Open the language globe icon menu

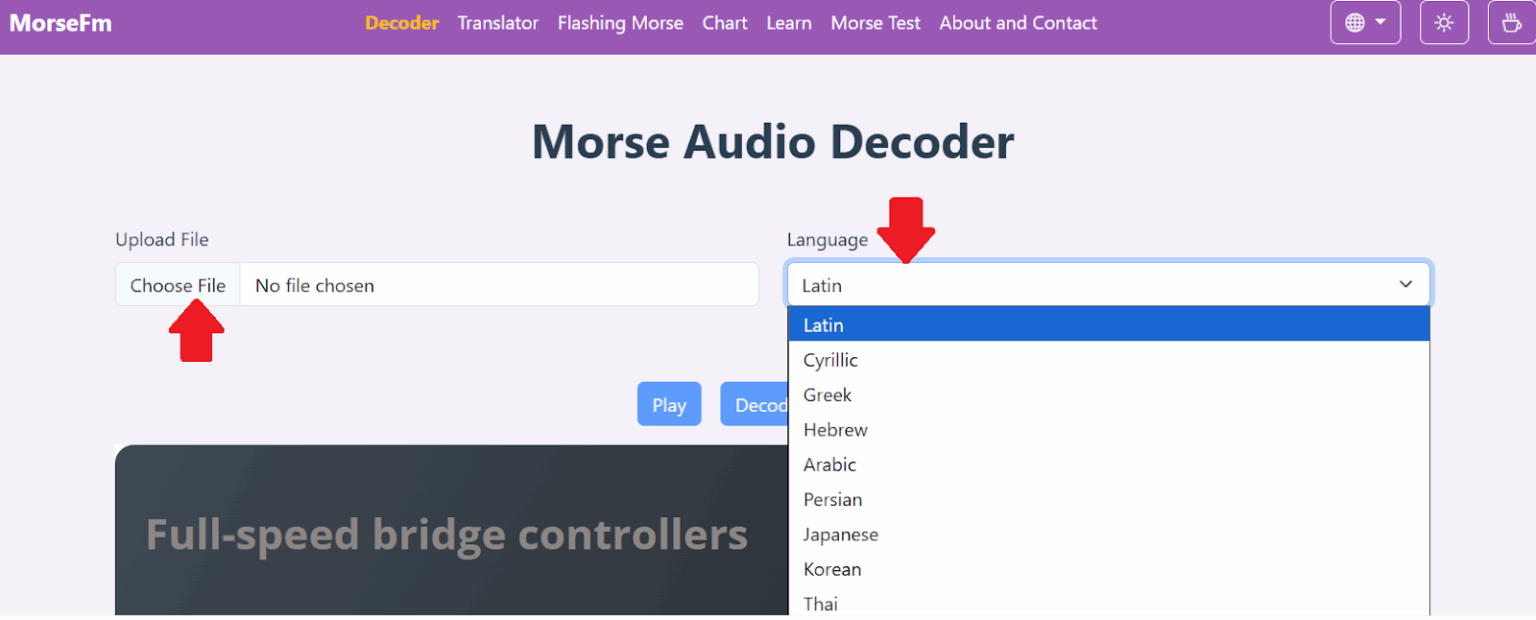click(x=1364, y=21)
